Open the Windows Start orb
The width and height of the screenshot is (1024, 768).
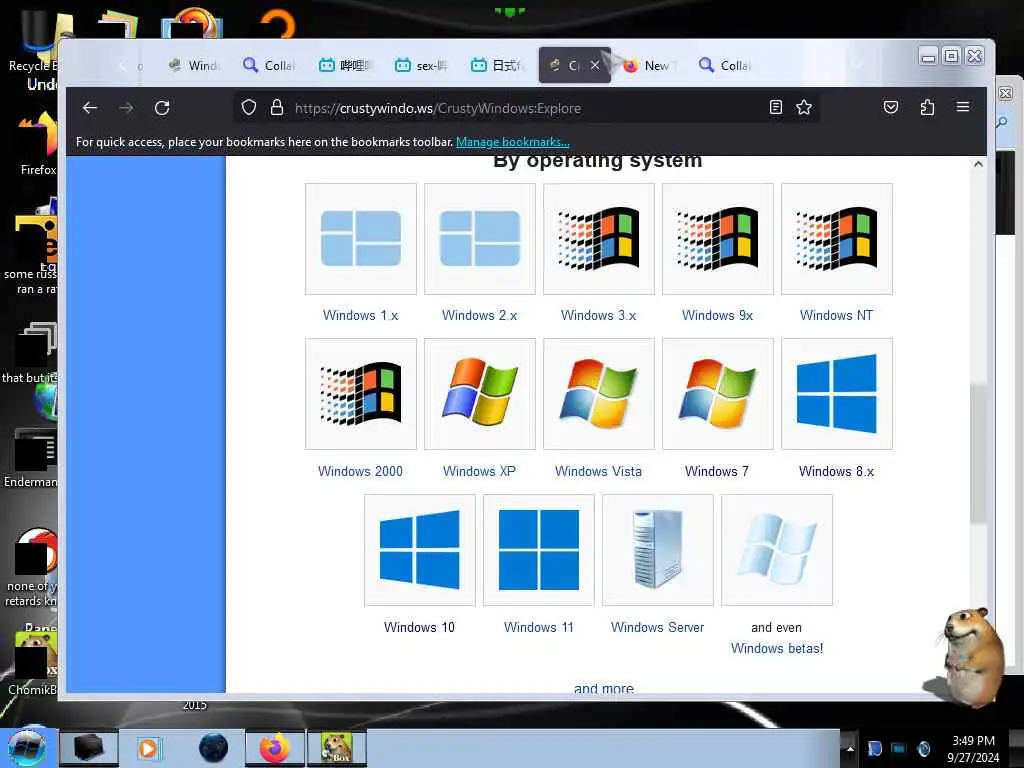26,748
